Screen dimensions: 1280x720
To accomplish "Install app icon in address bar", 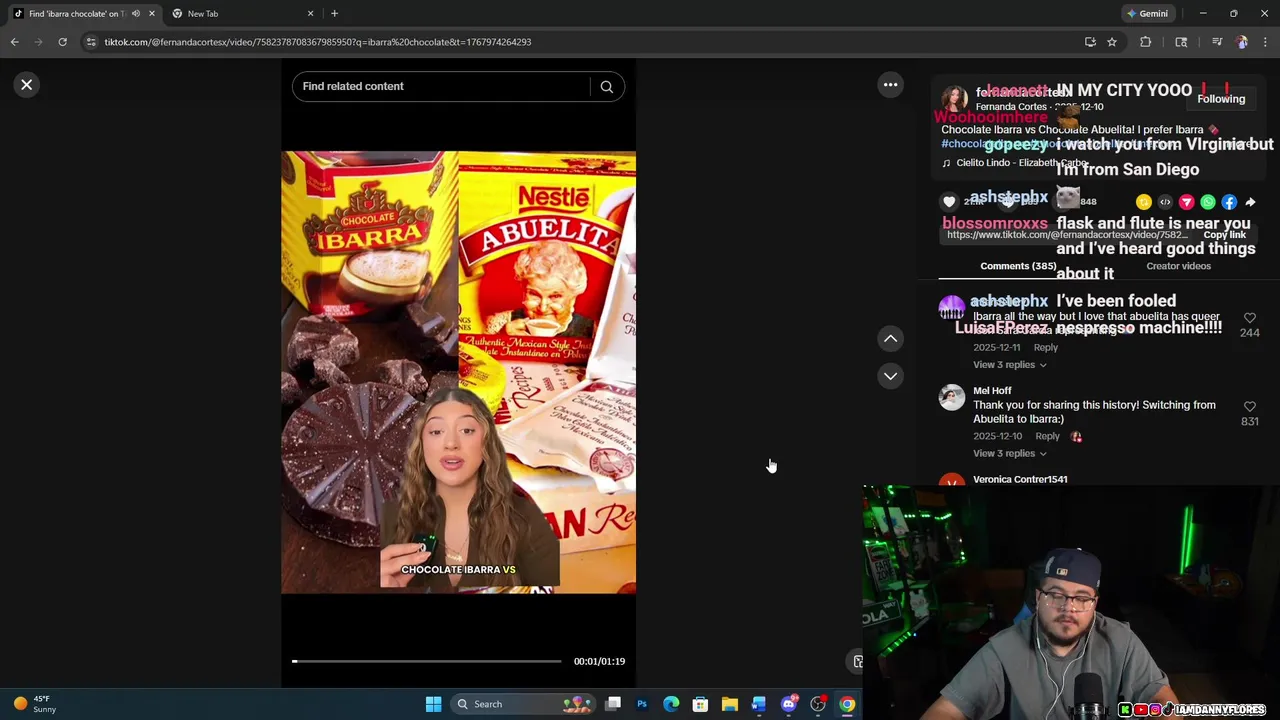I will (x=1090, y=42).
